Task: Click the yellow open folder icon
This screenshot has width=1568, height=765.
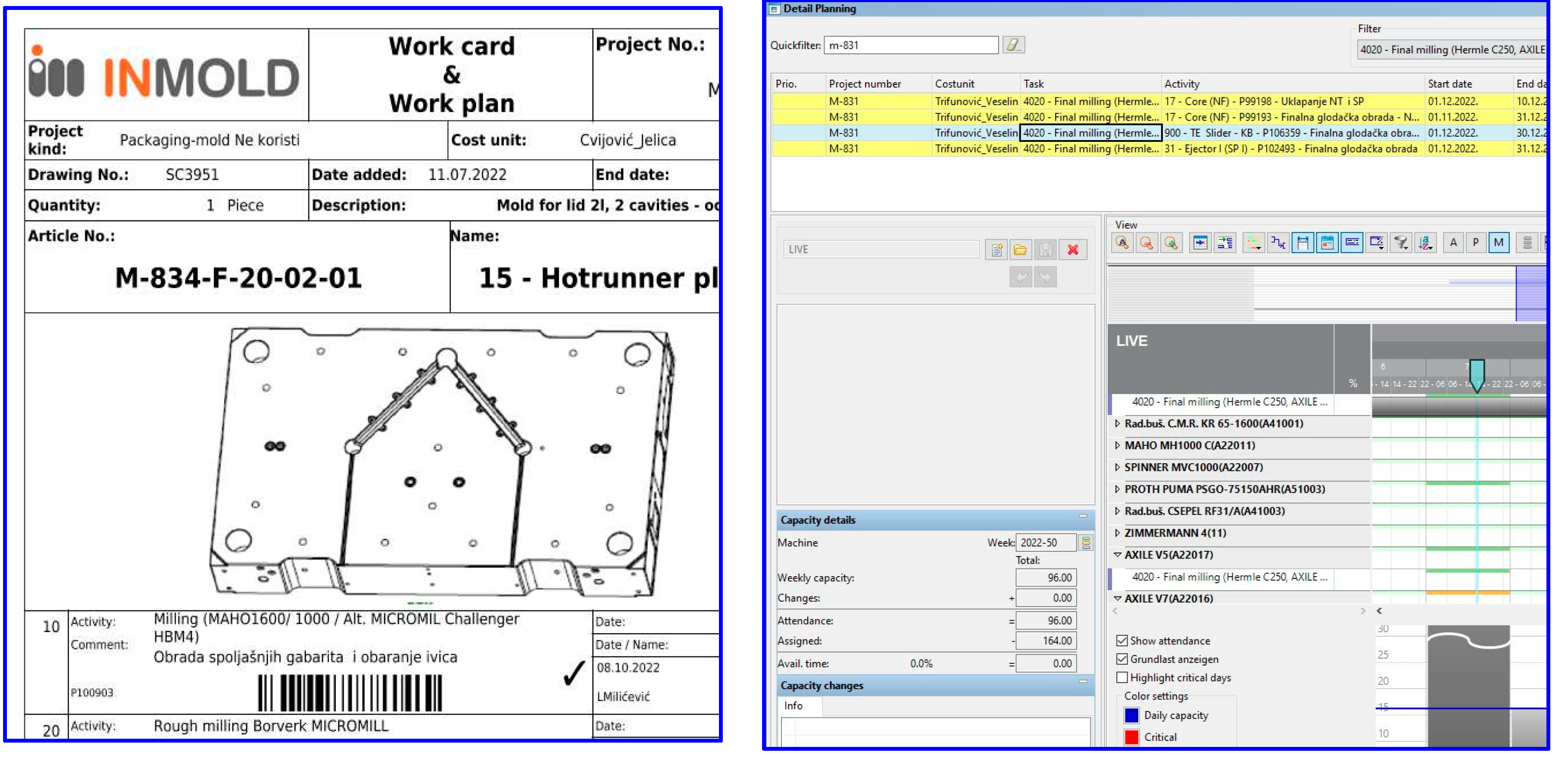Action: coord(1021,250)
